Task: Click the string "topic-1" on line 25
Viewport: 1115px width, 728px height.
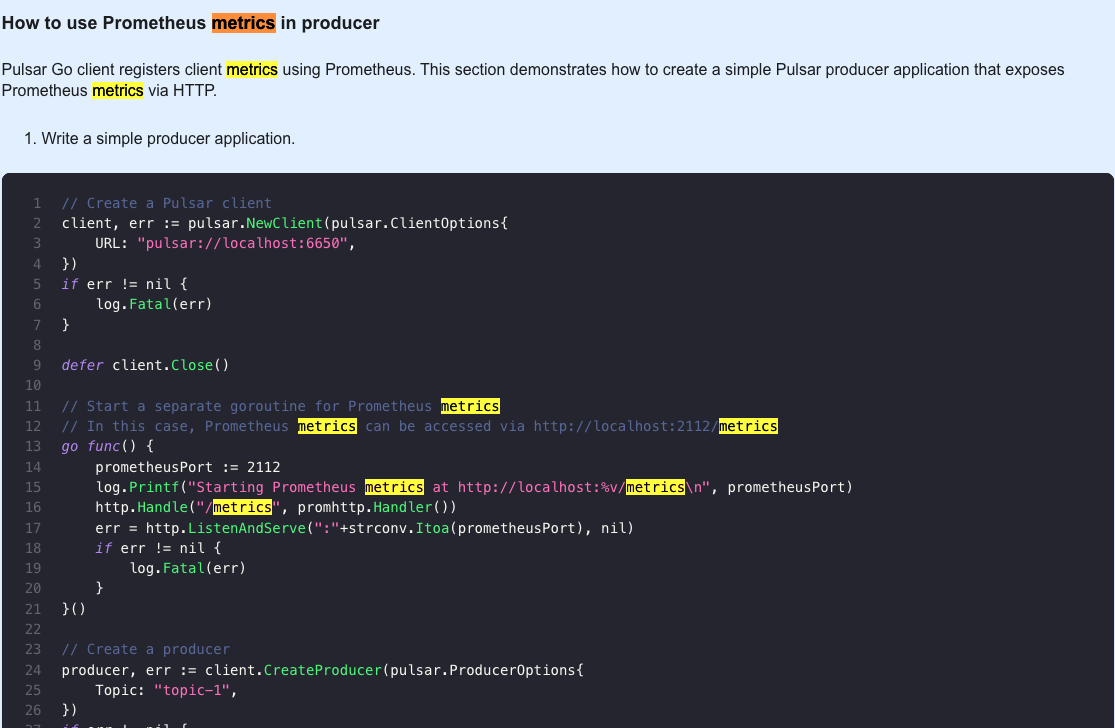Action: tap(192, 690)
